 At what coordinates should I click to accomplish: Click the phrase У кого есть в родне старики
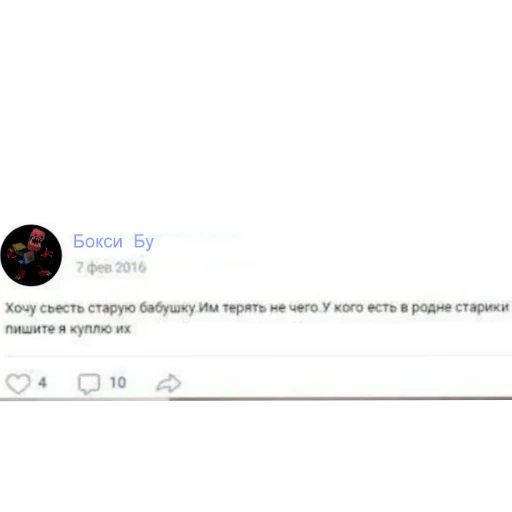[x=416, y=307]
